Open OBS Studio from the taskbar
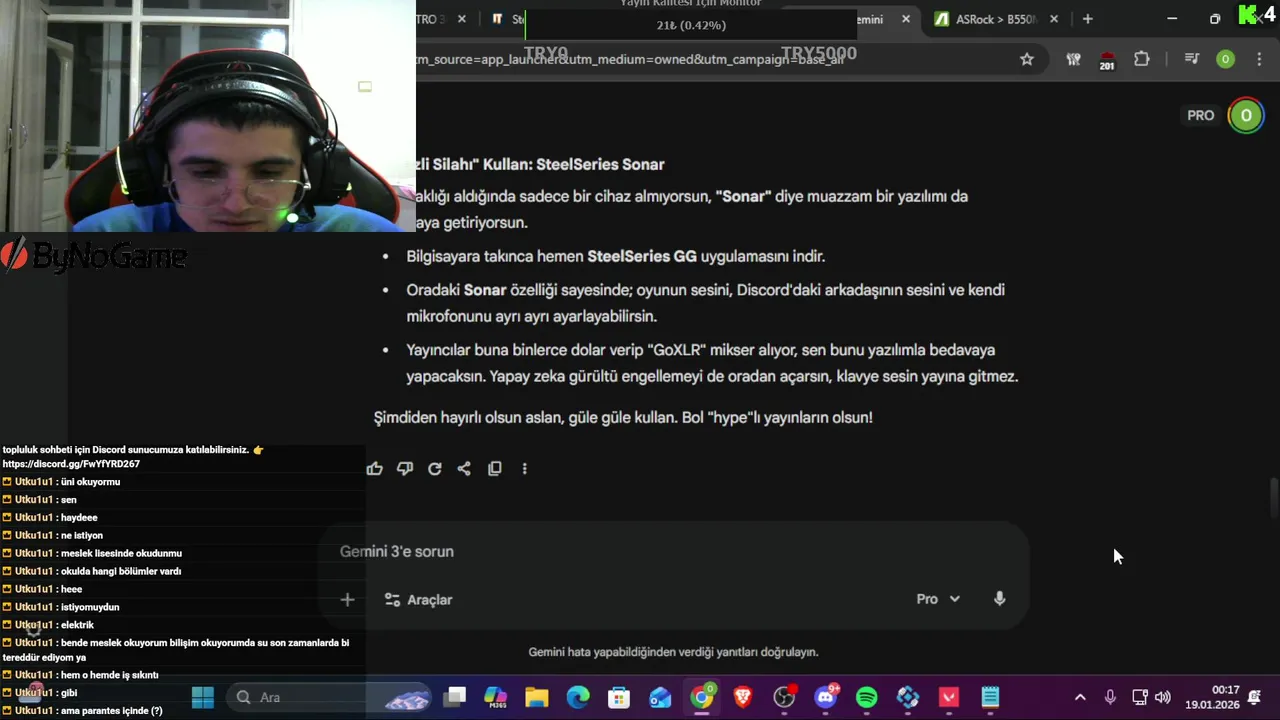1280x720 pixels. click(784, 697)
